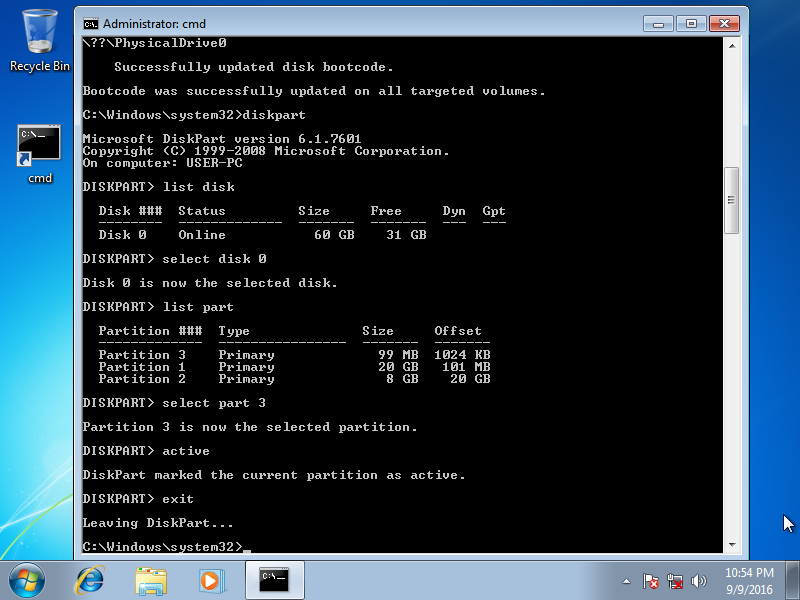Click the 'Gpt' column header
The width and height of the screenshot is (800, 600).
[494, 211]
